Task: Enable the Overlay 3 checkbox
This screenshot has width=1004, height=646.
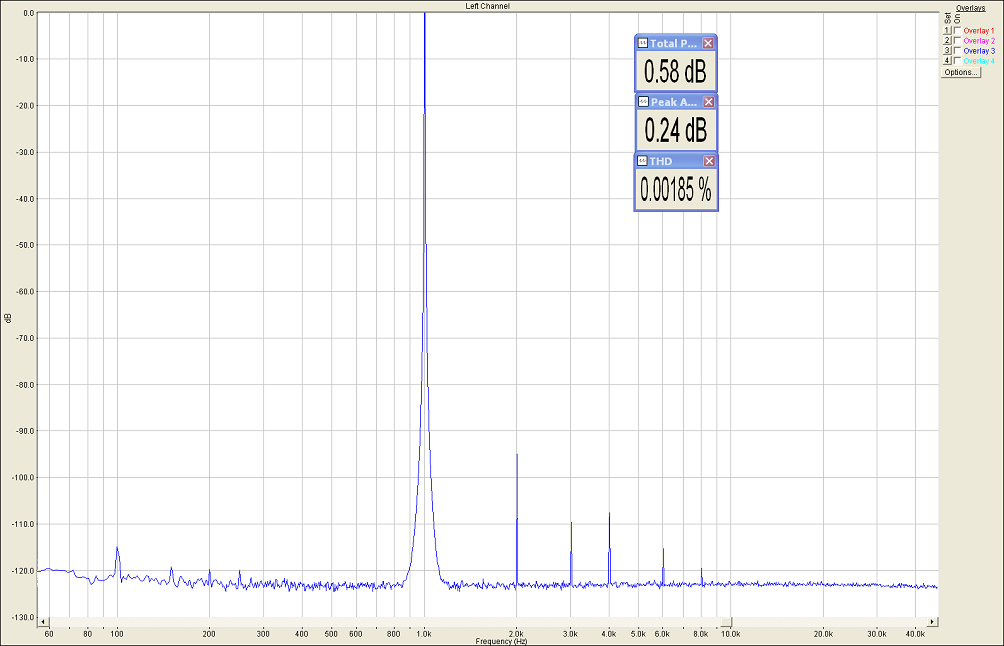Action: tap(957, 51)
